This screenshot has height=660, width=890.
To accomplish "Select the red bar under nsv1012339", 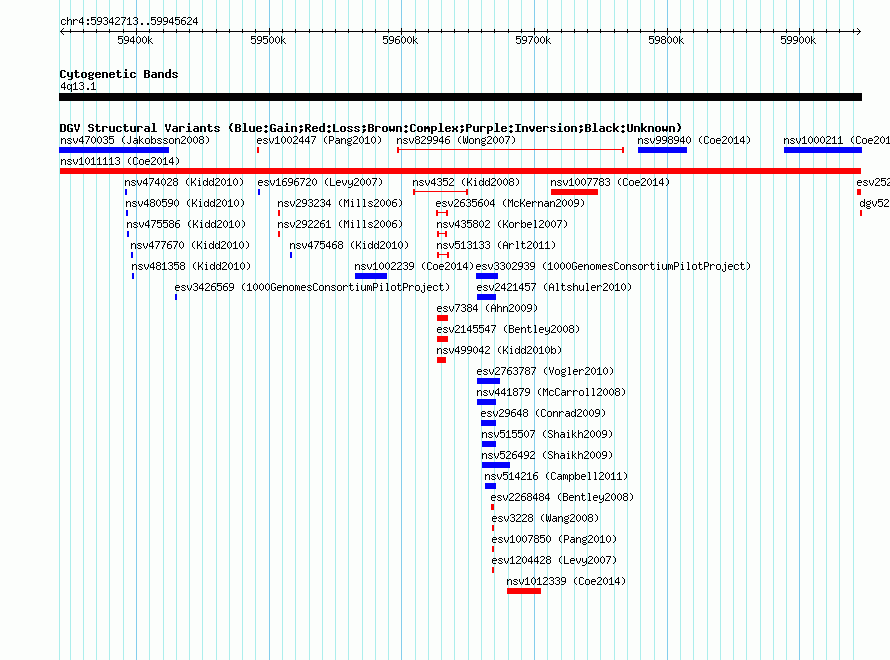I will coord(524,591).
